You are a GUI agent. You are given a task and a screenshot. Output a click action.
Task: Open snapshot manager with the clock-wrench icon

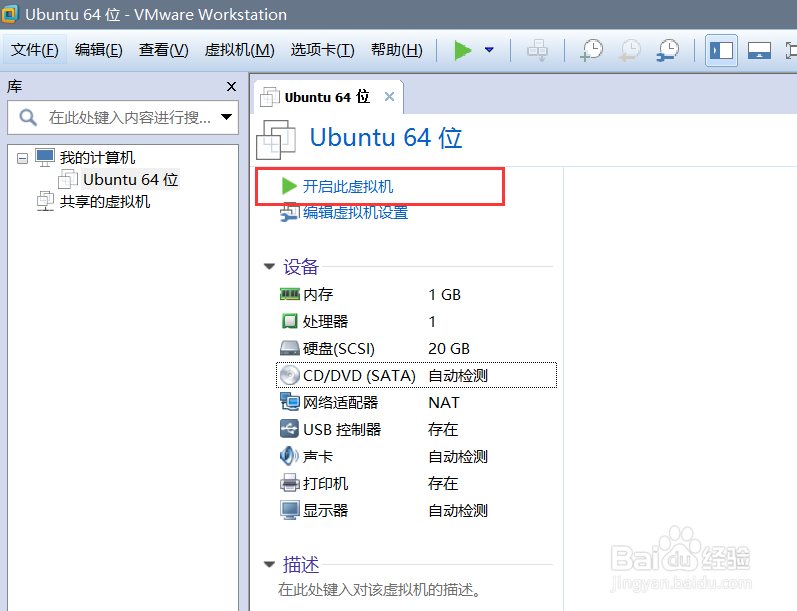[668, 50]
